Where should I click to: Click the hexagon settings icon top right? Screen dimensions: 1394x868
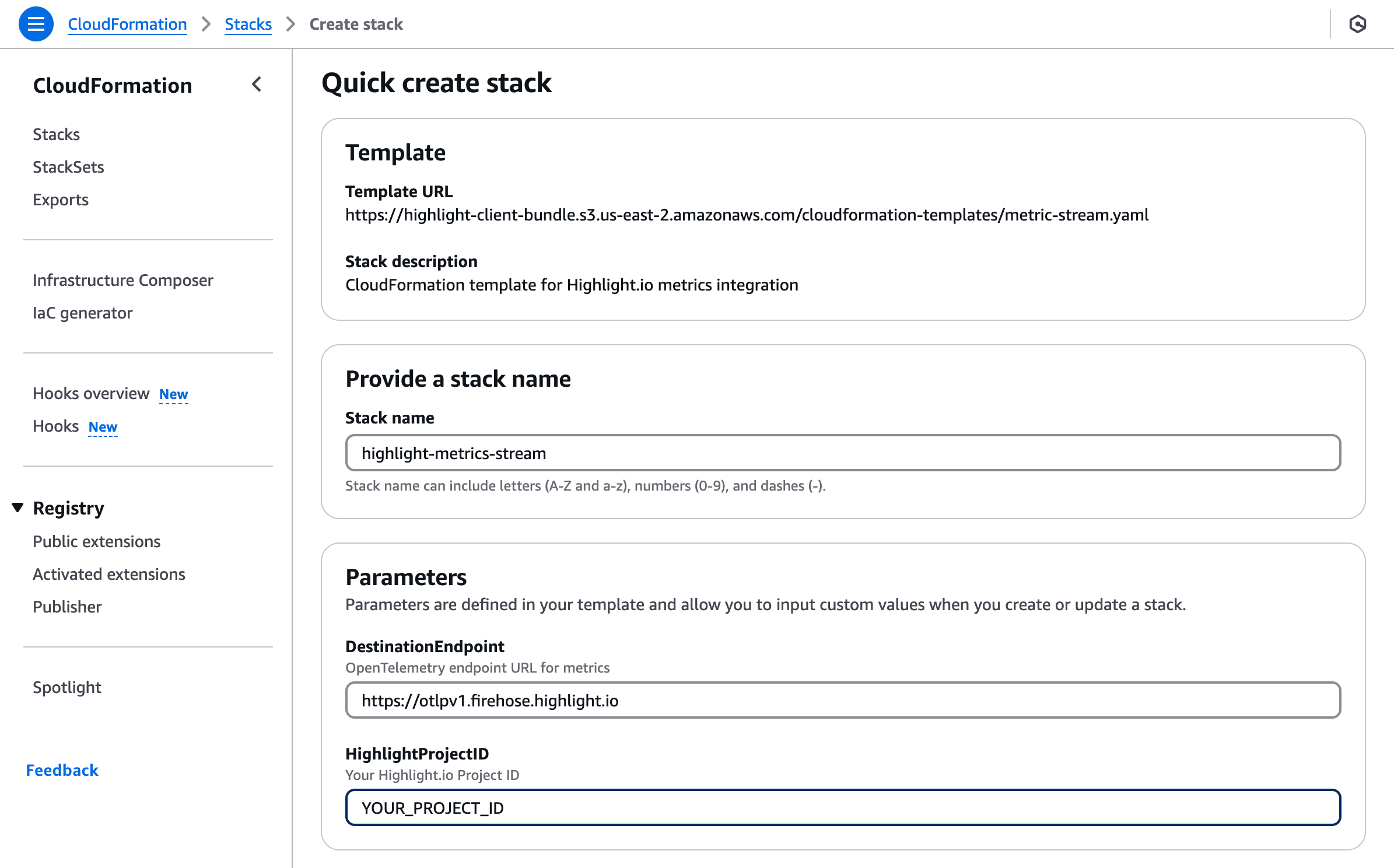[1357, 24]
